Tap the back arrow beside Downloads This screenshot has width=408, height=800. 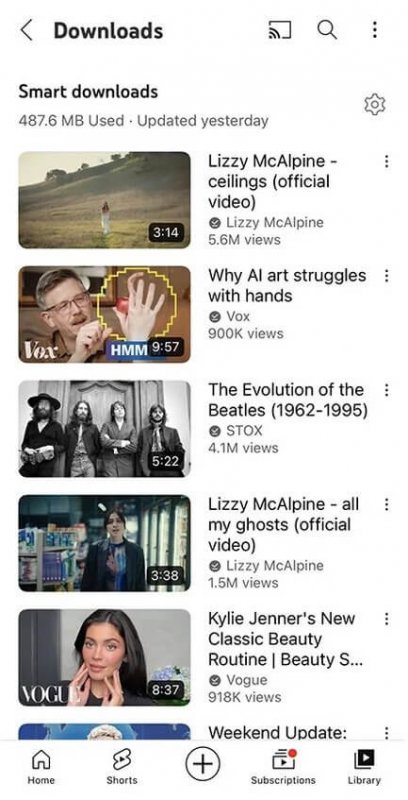point(26,31)
